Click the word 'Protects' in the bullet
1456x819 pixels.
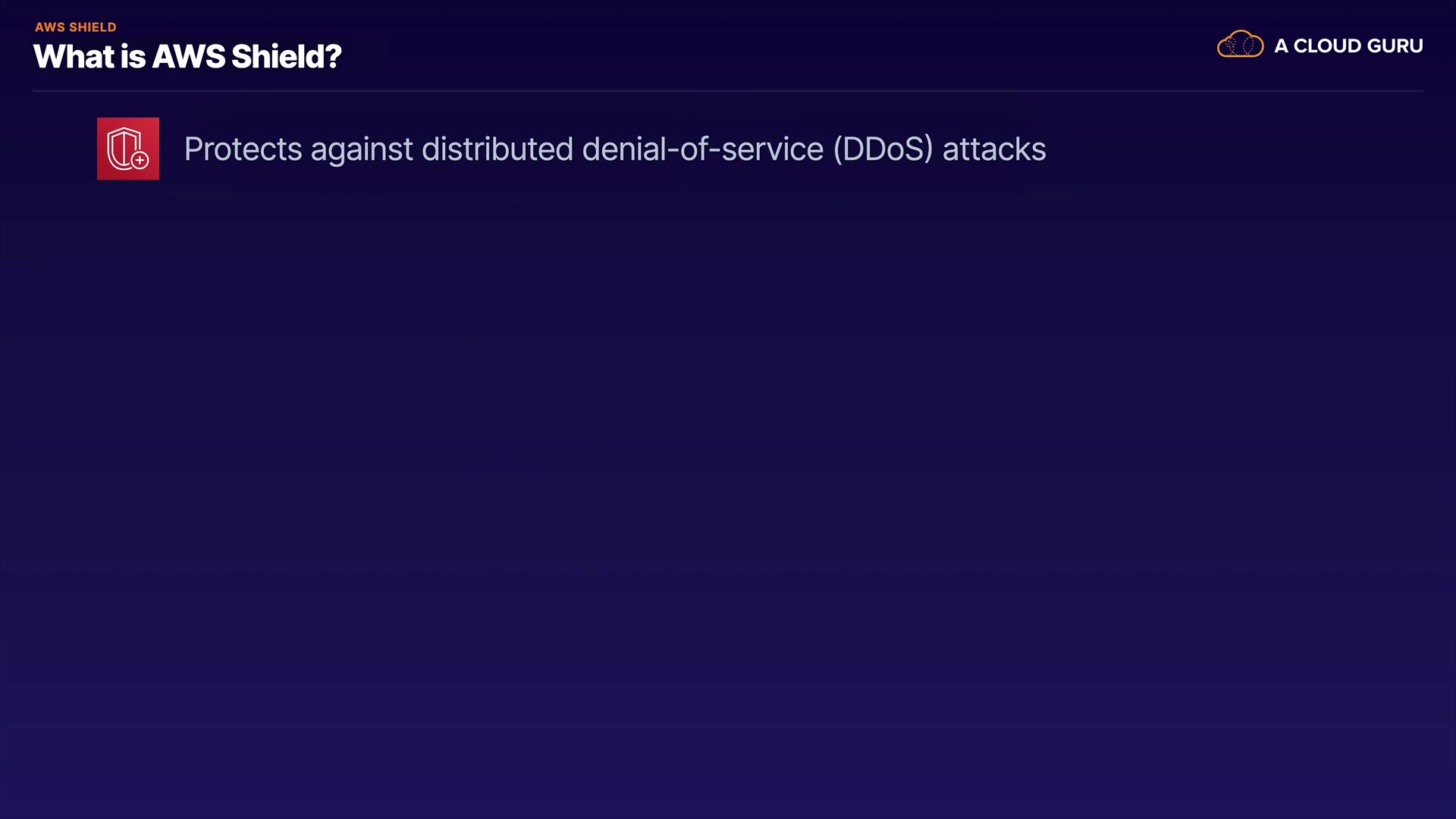pyautogui.click(x=243, y=149)
